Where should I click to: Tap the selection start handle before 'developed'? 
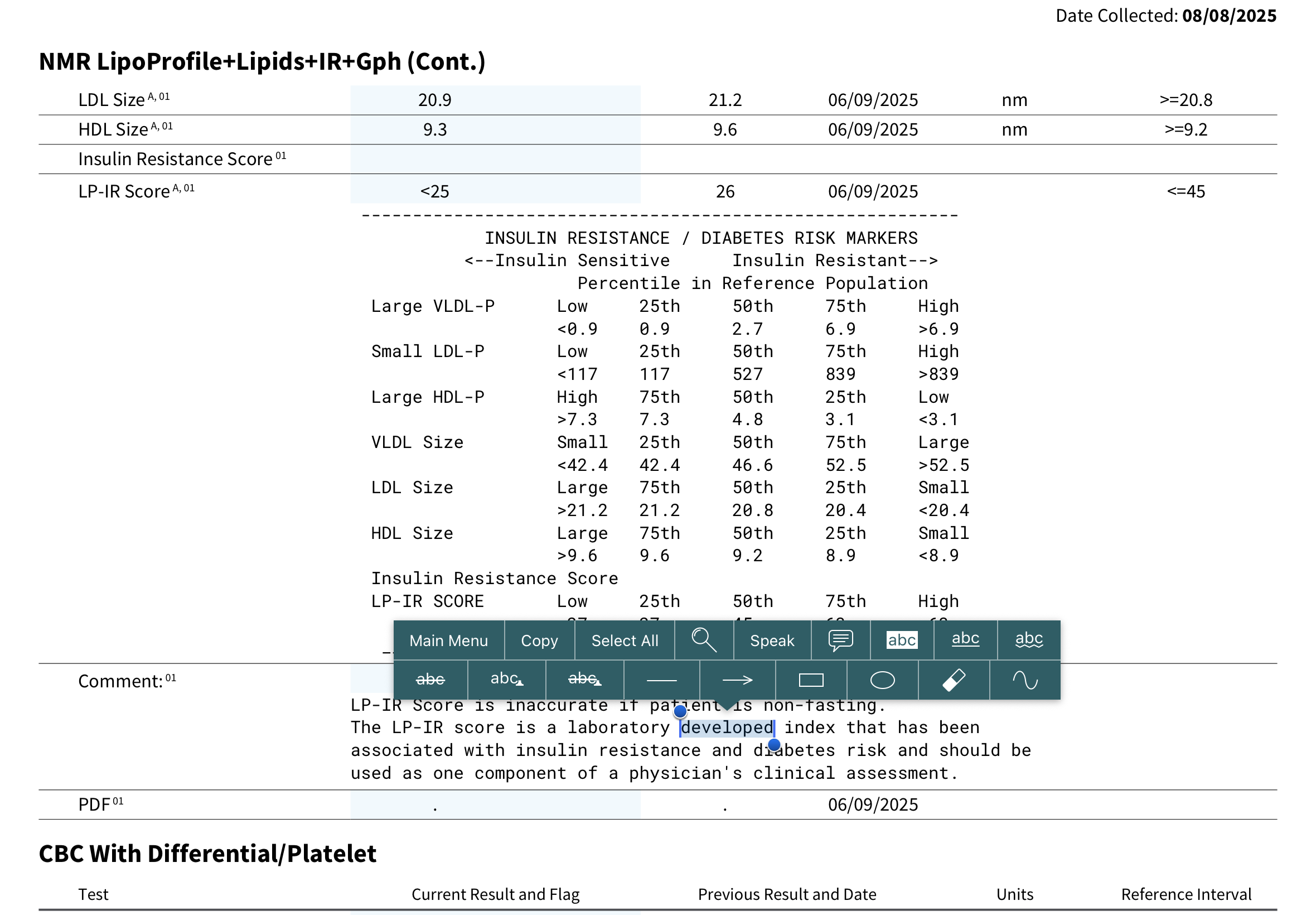680,711
